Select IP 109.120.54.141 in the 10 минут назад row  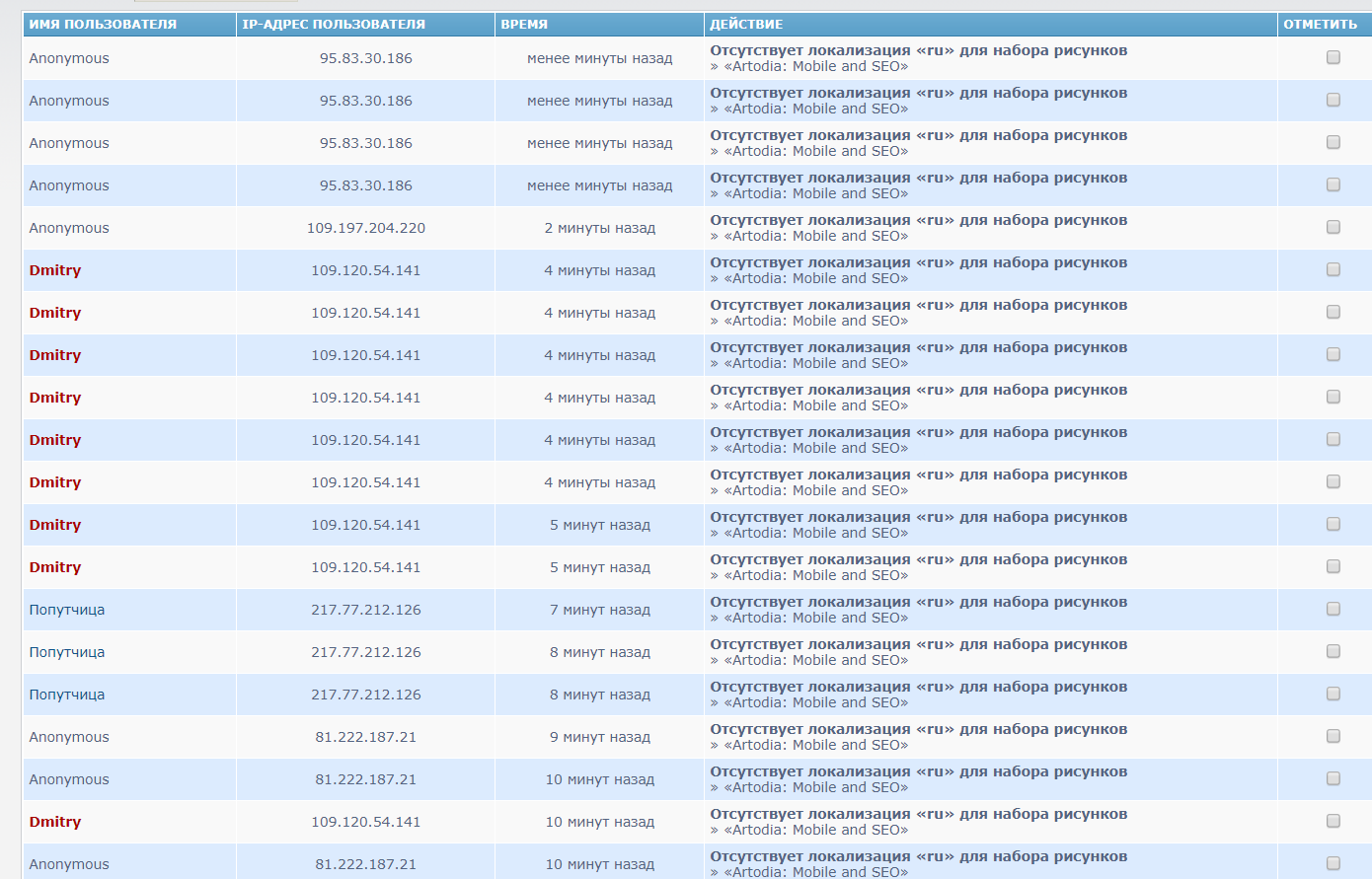click(x=366, y=822)
